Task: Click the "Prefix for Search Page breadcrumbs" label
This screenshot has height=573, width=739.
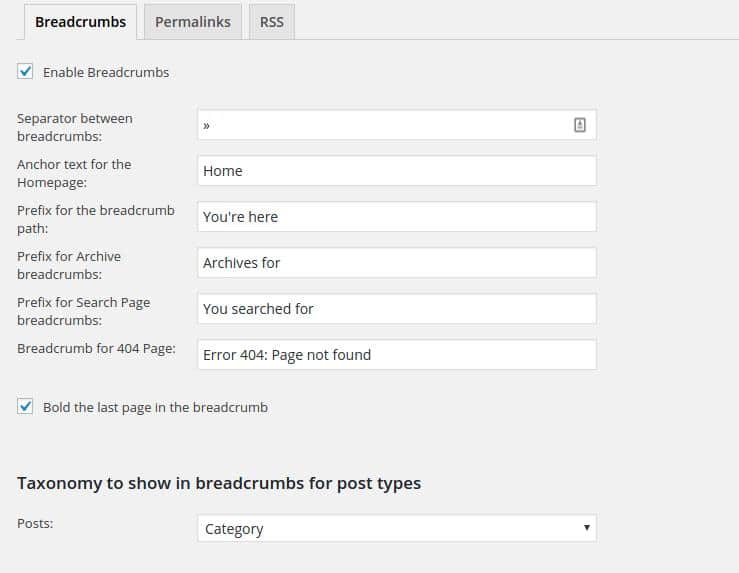Action: coord(83,310)
